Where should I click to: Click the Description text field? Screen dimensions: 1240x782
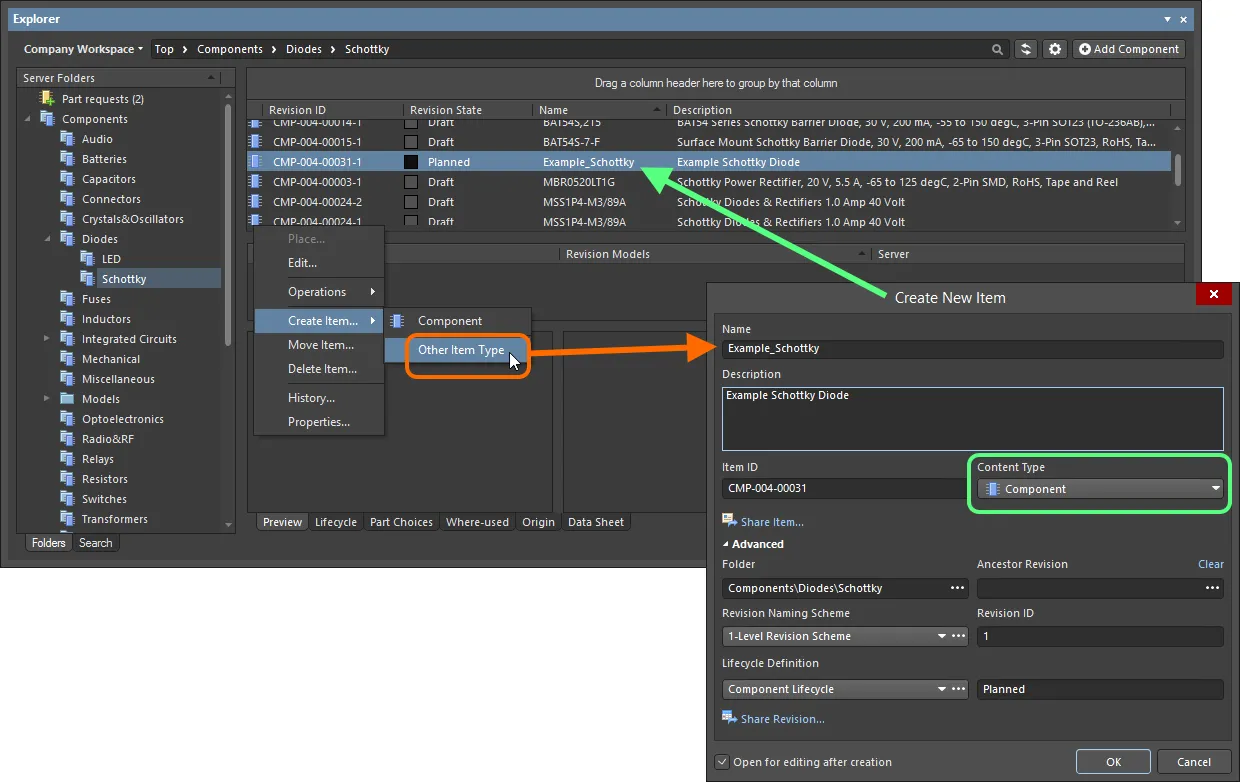tap(972, 418)
